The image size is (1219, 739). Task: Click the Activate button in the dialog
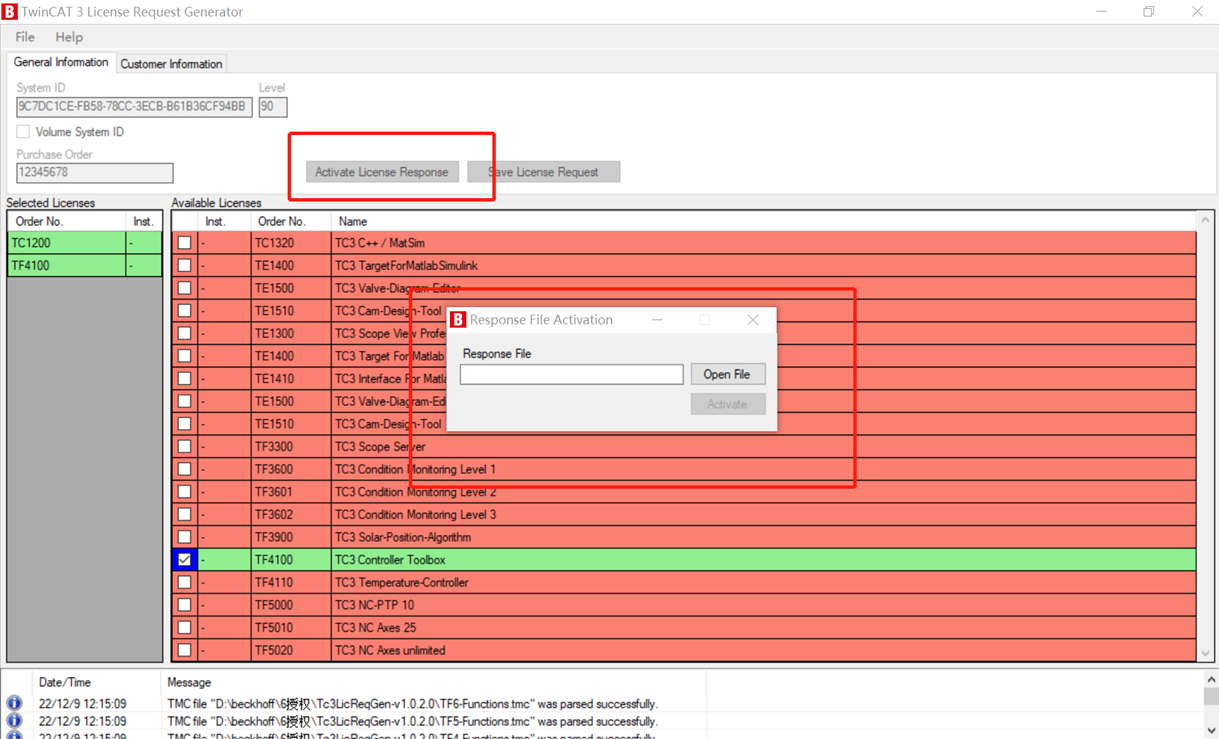click(727, 404)
